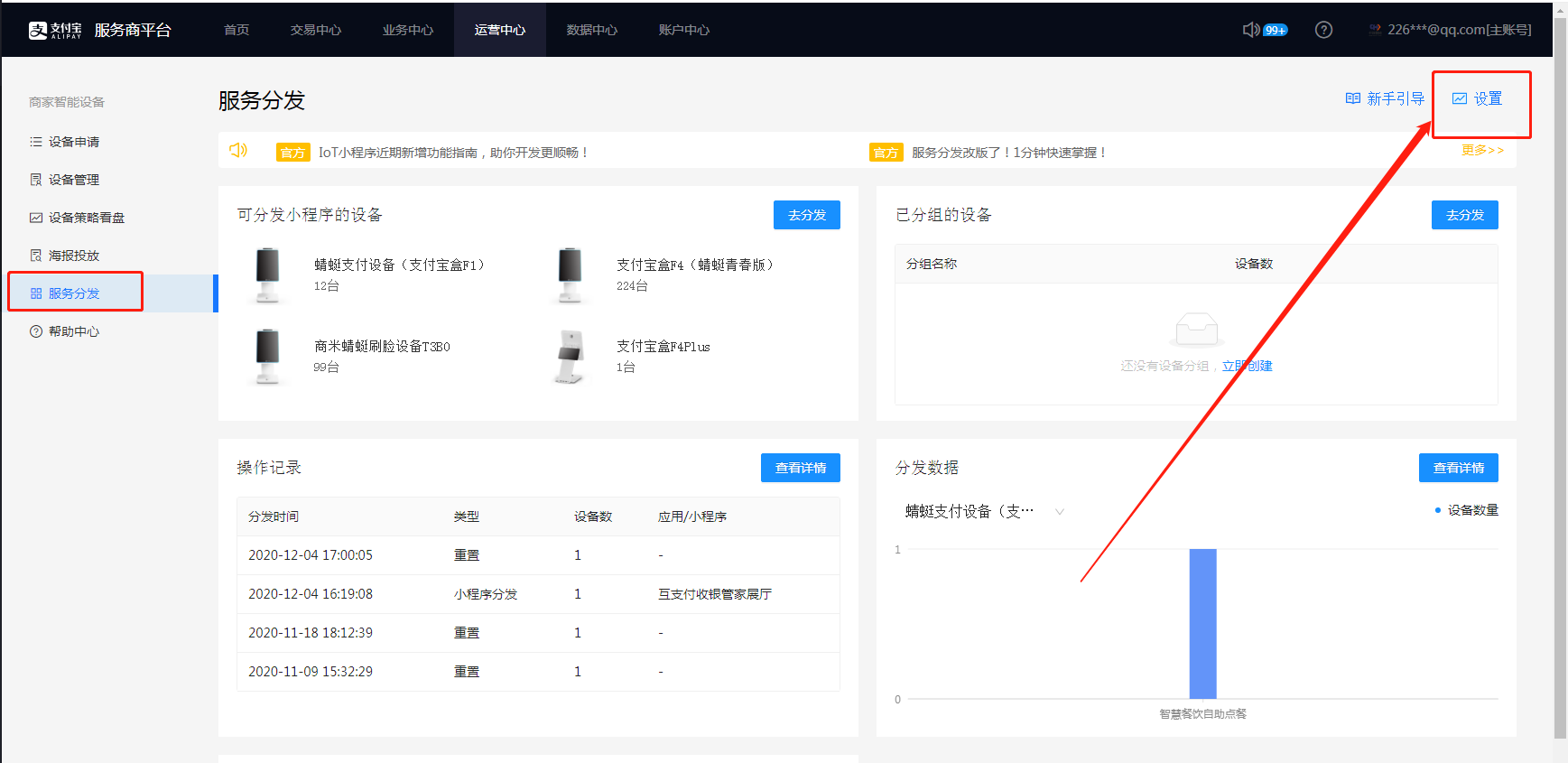Click the 224台 device count
1568x763 pixels.
coord(632,286)
